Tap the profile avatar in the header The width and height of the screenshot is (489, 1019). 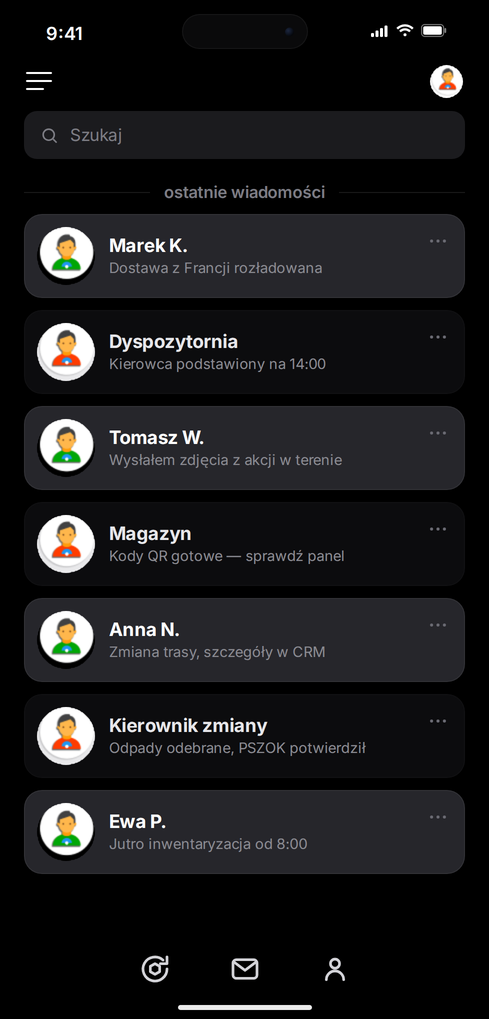446,81
